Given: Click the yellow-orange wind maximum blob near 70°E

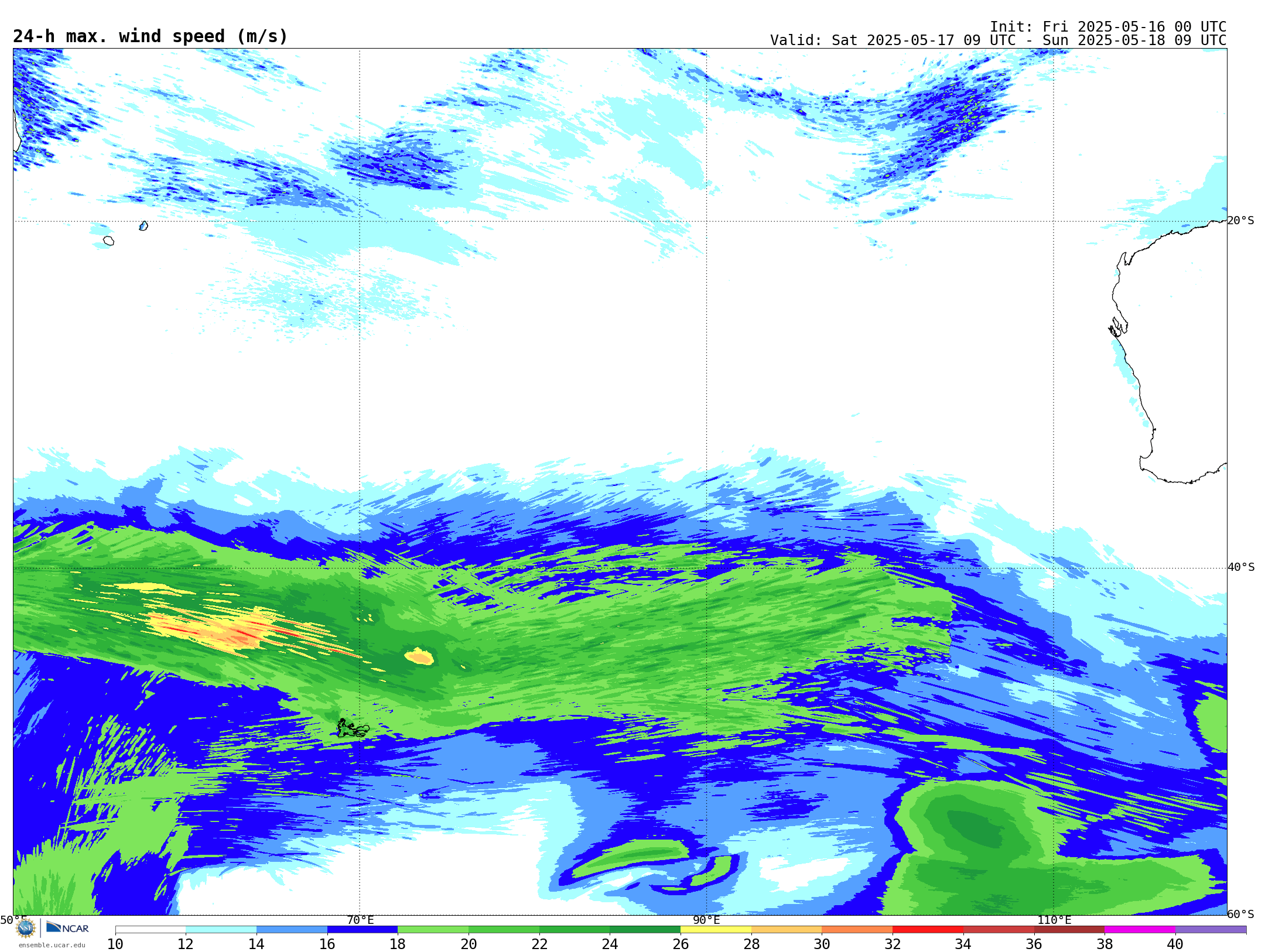Looking at the screenshot, I should pyautogui.click(x=419, y=656).
